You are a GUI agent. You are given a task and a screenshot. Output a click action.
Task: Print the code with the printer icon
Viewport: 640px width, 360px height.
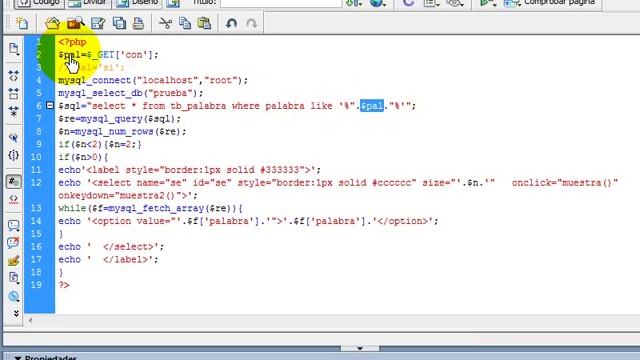tap(138, 23)
